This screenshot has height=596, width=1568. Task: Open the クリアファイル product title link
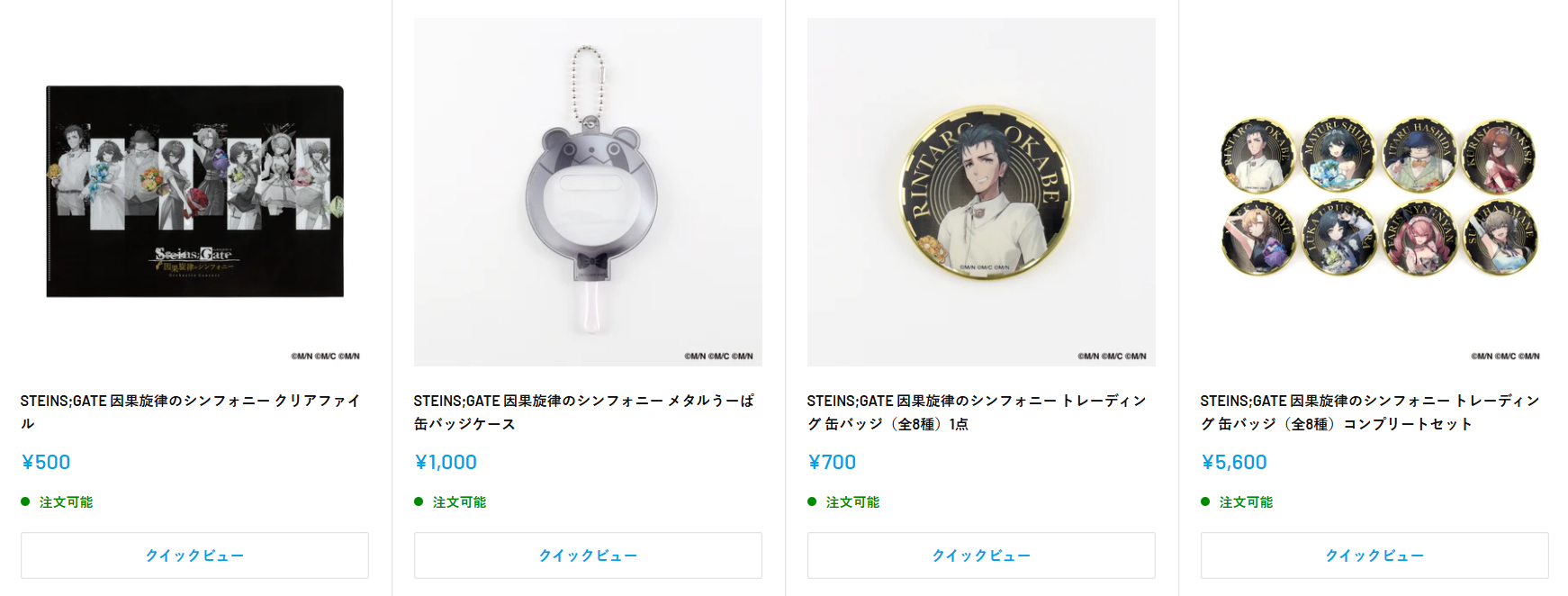[191, 411]
